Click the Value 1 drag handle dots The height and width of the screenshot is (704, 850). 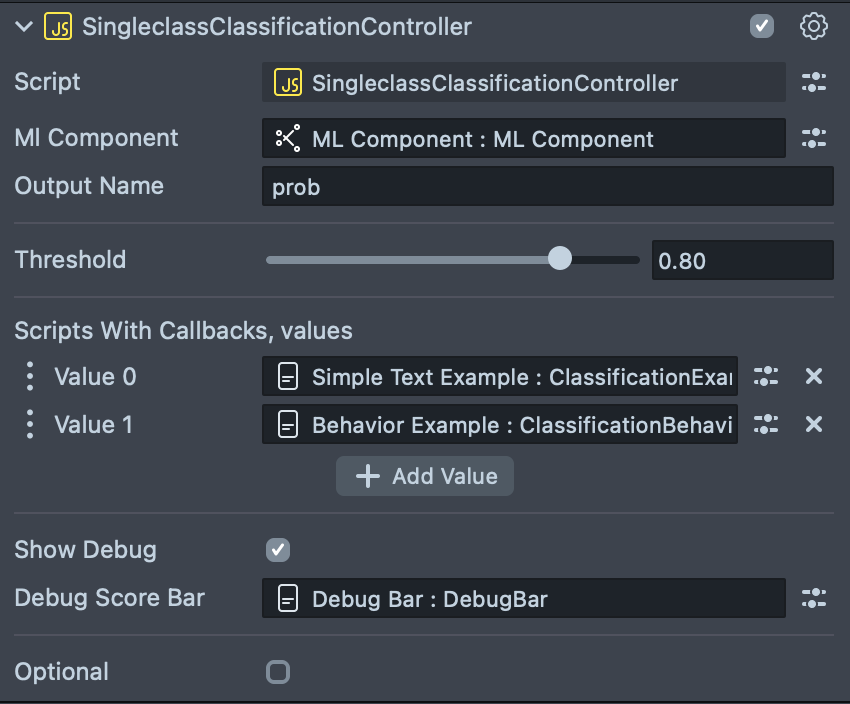[x=30, y=425]
